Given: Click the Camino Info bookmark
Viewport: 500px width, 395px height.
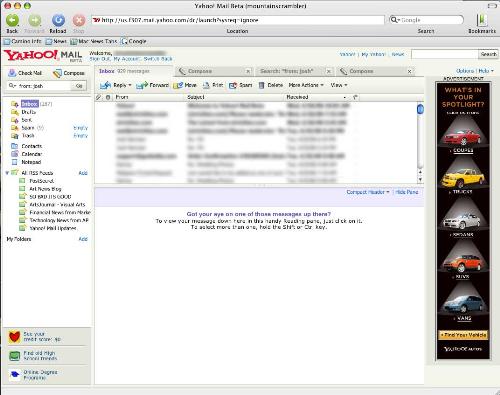Looking at the screenshot, I should point(23,41).
